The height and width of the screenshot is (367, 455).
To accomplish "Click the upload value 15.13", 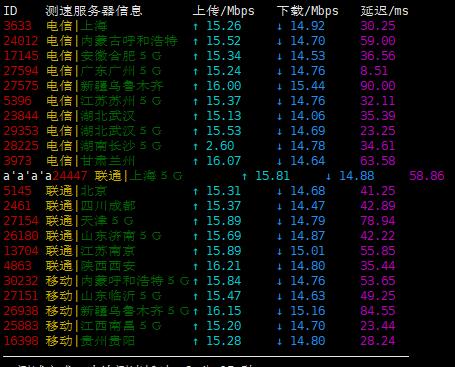I will 224,116.
